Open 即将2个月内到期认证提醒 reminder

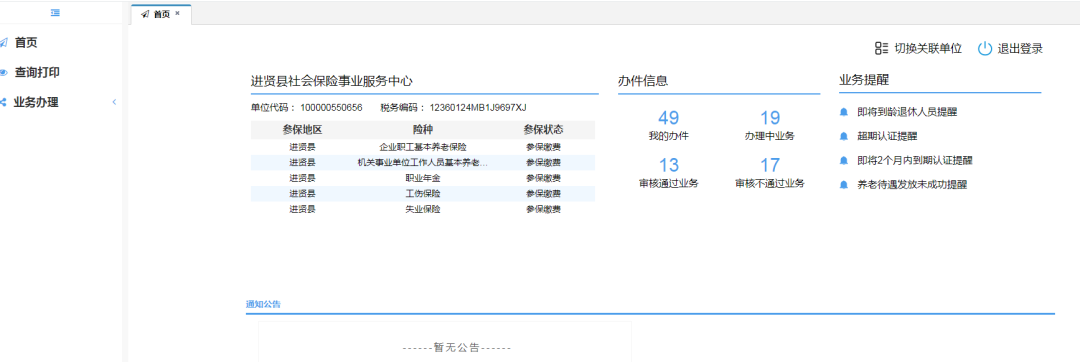(x=915, y=160)
